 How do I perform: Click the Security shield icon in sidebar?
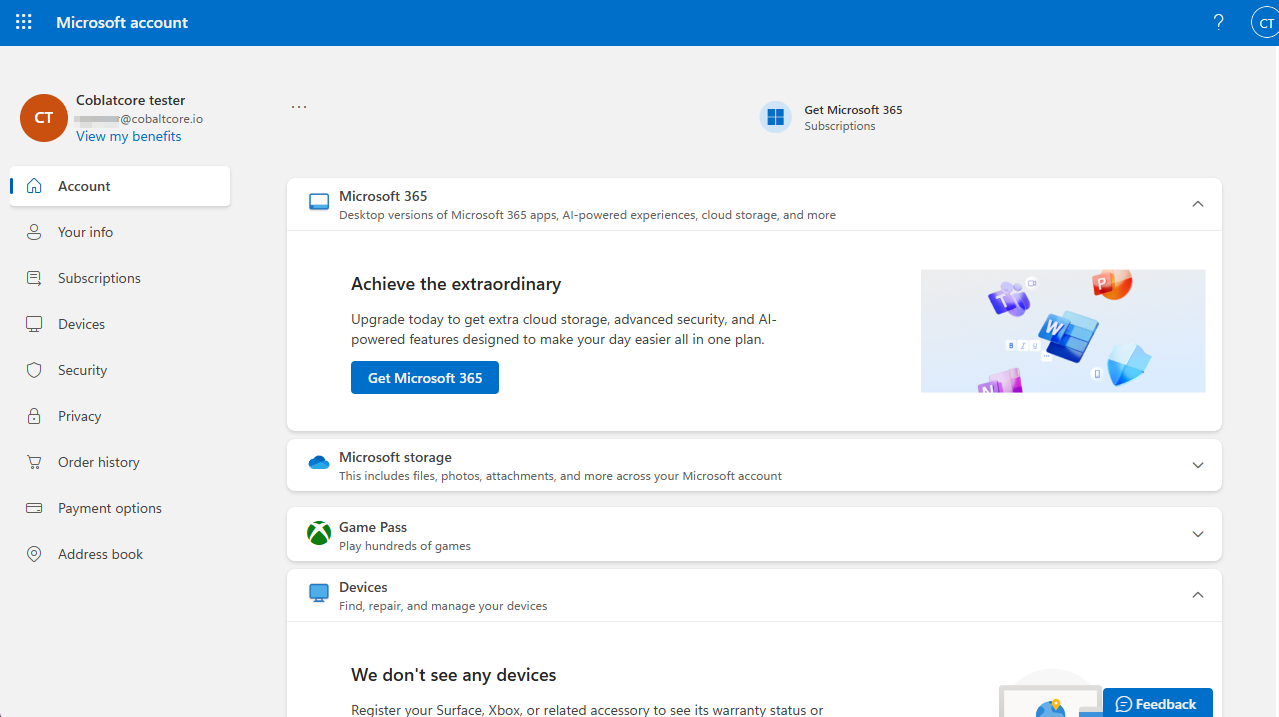(x=34, y=370)
